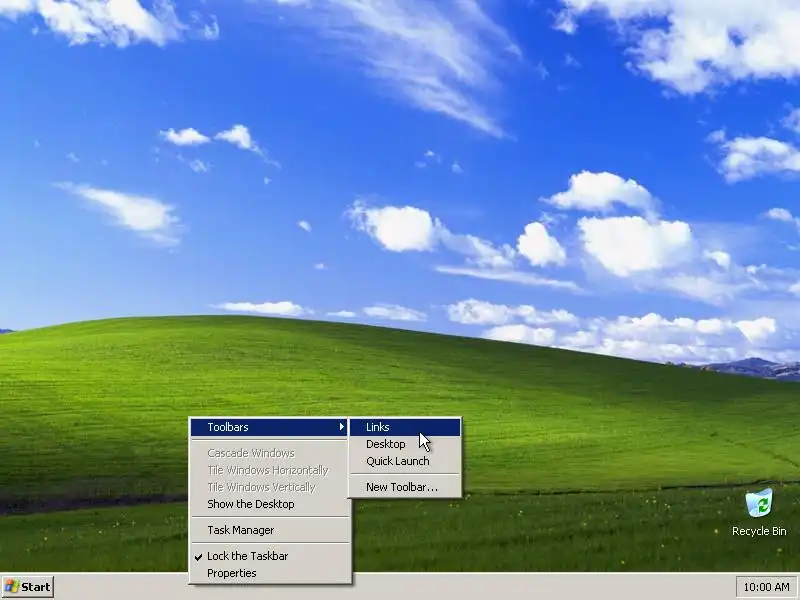The width and height of the screenshot is (800, 600).
Task: Enable the Desktop toolbar
Action: [405, 444]
